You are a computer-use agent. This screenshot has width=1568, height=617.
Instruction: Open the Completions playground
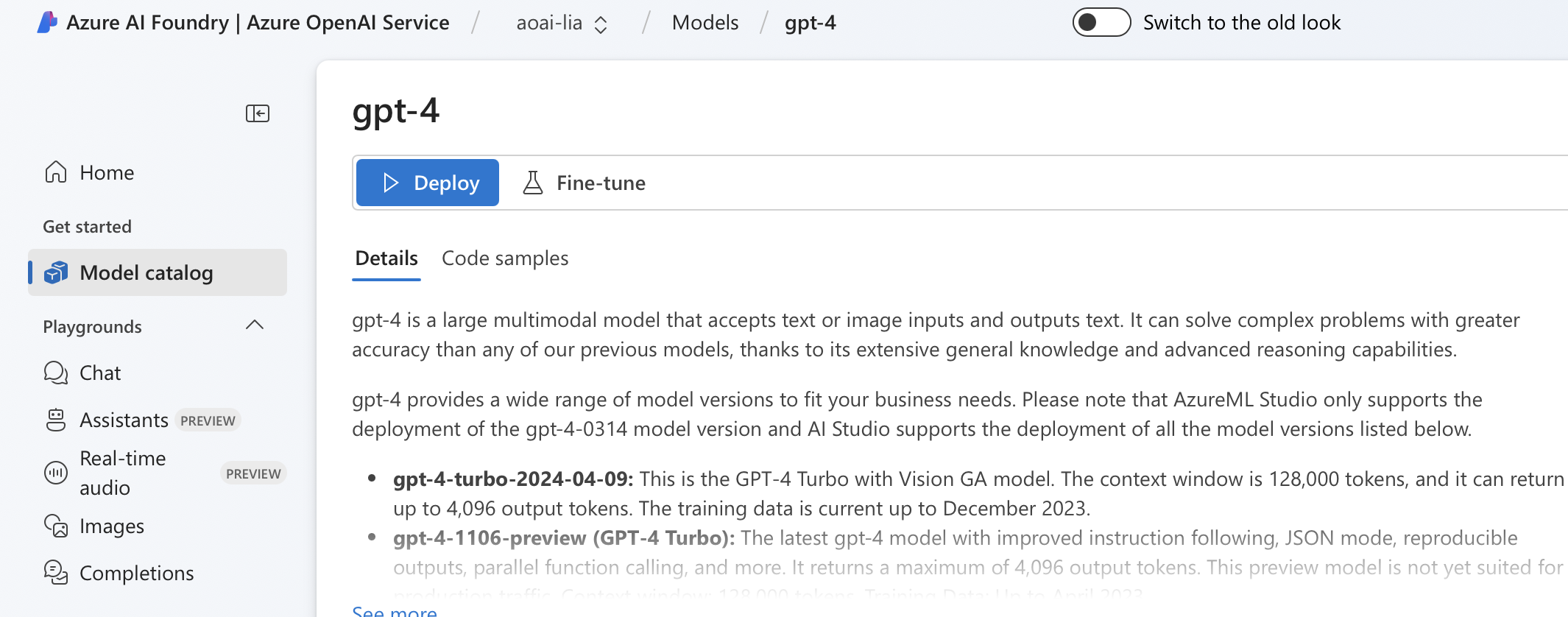coord(158,573)
